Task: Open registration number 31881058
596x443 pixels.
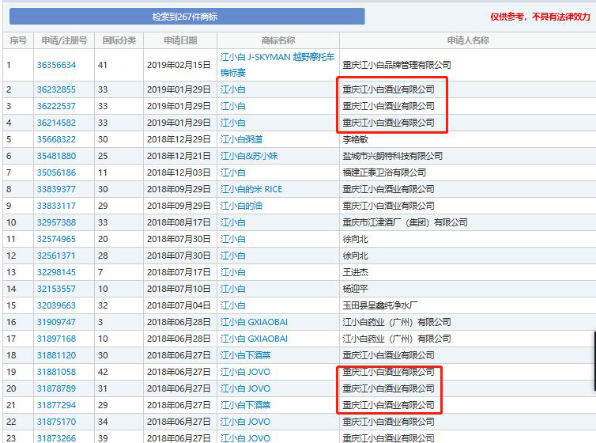Action: pos(56,372)
